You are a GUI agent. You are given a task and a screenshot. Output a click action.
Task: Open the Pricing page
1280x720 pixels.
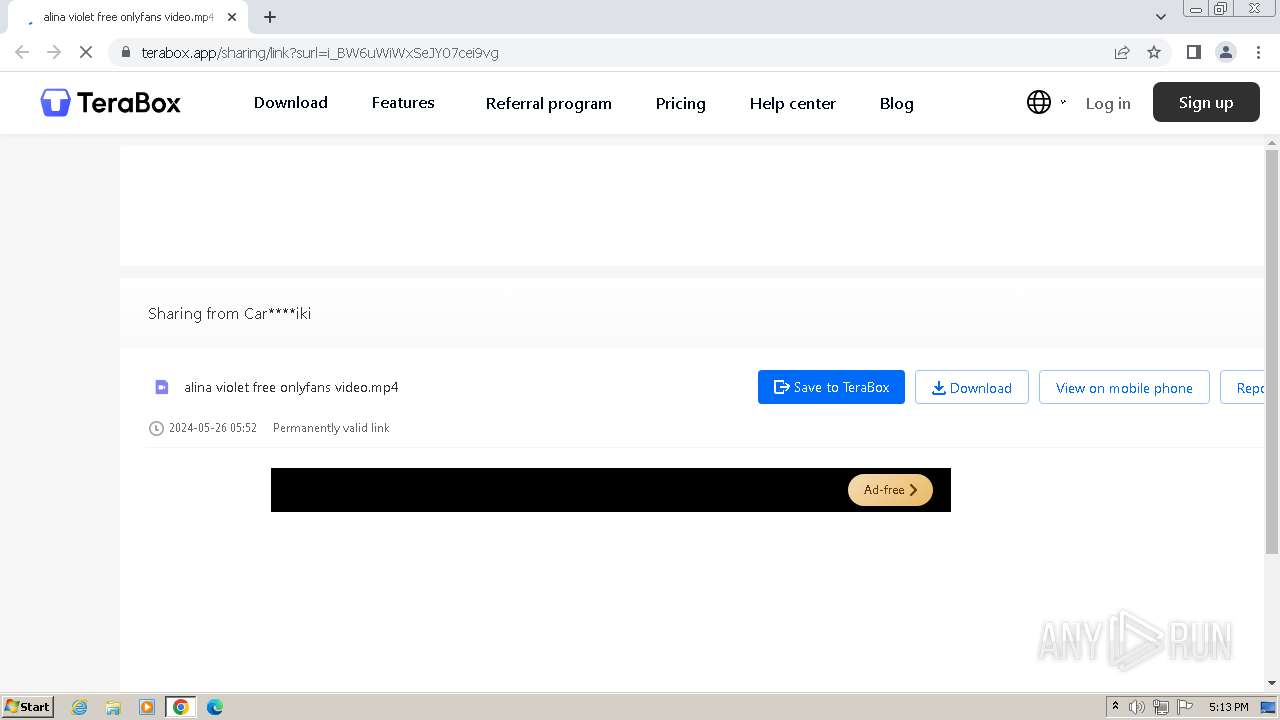coord(680,103)
